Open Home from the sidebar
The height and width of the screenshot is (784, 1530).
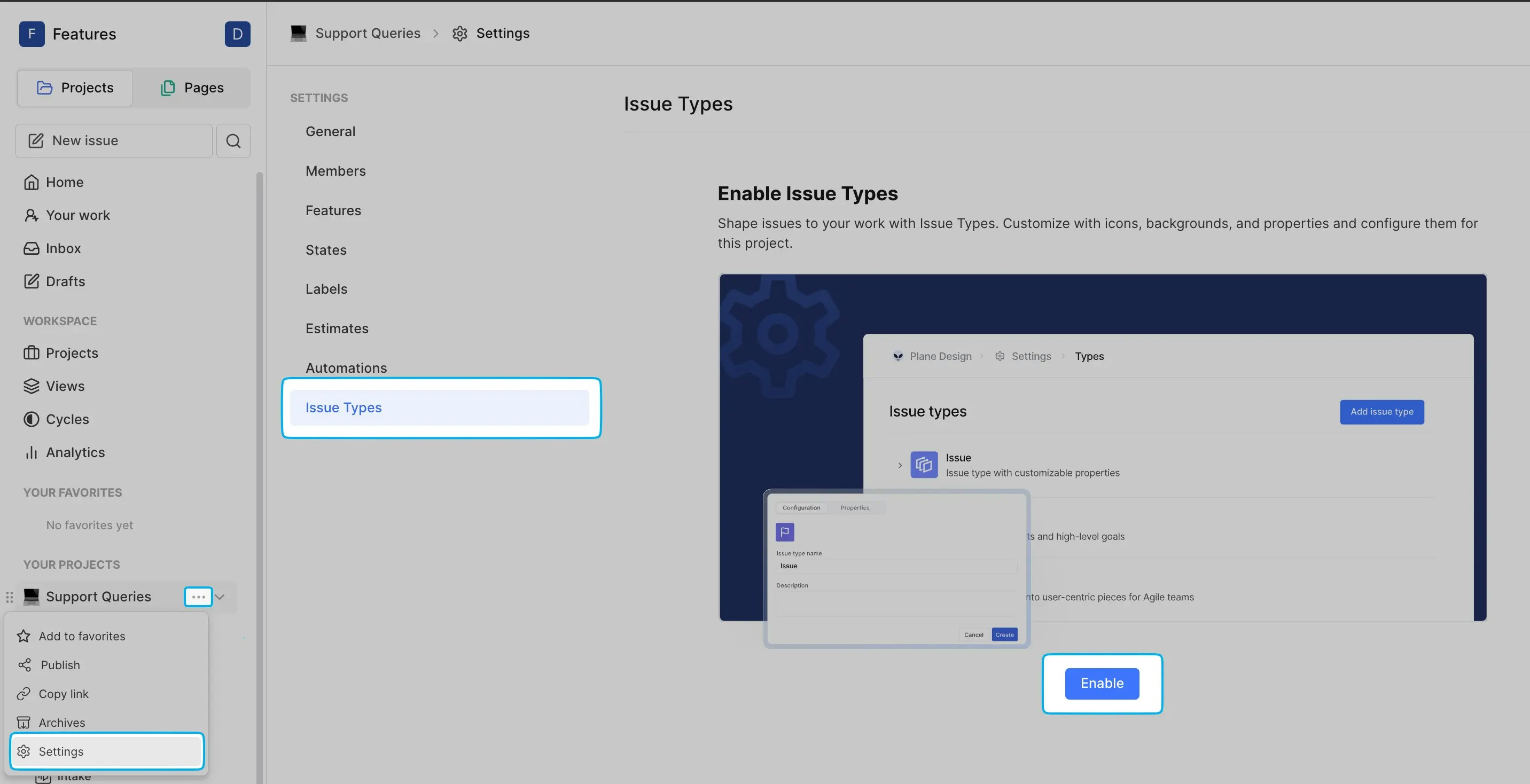point(64,182)
